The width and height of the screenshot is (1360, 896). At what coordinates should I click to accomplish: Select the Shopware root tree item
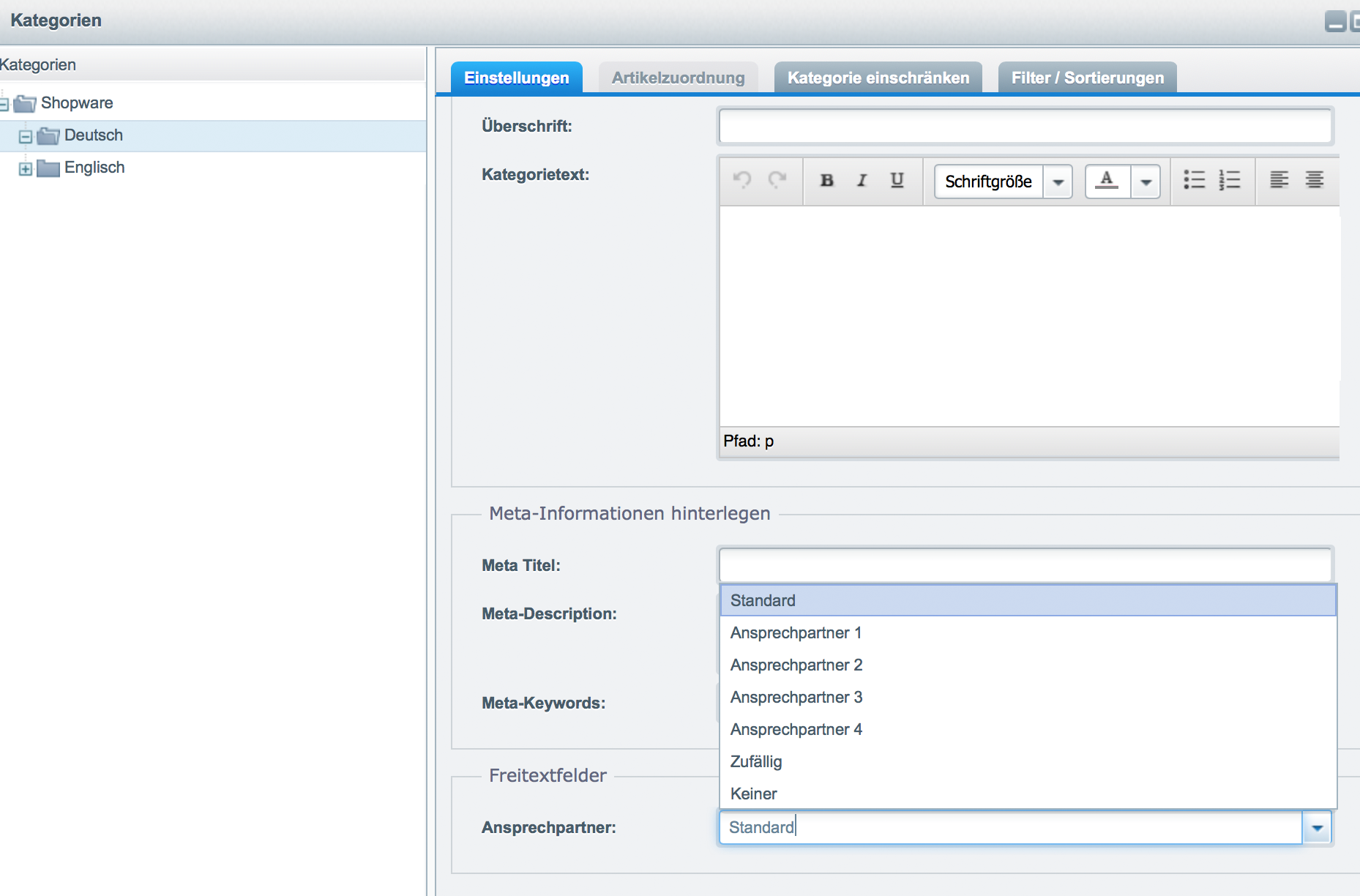(x=213, y=103)
